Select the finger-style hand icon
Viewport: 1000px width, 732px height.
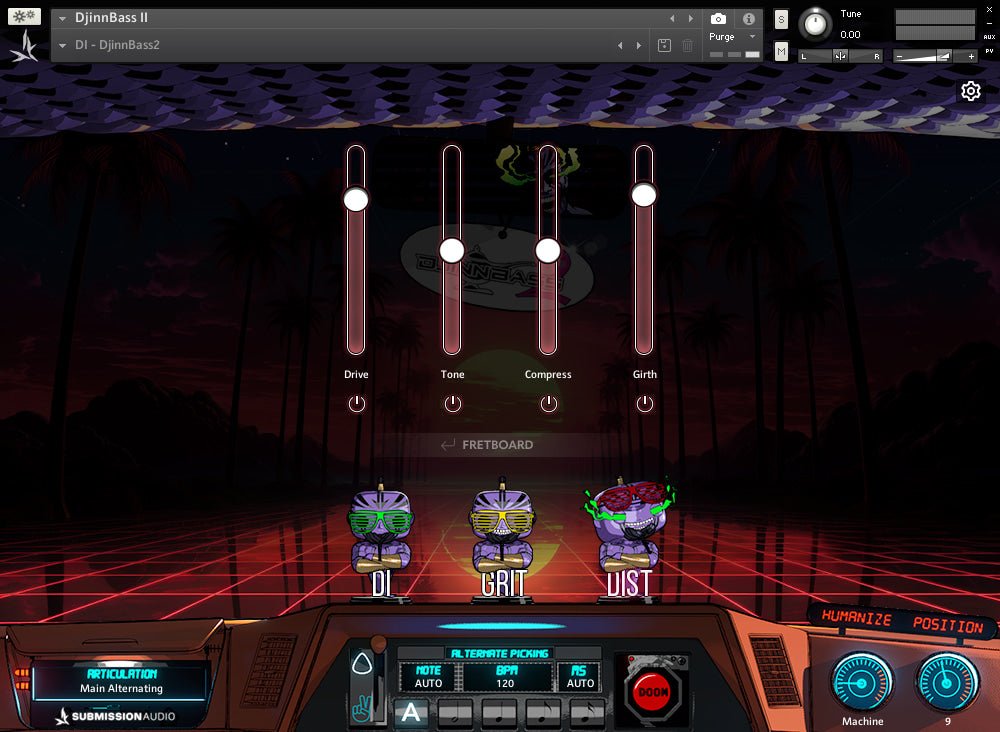(362, 709)
